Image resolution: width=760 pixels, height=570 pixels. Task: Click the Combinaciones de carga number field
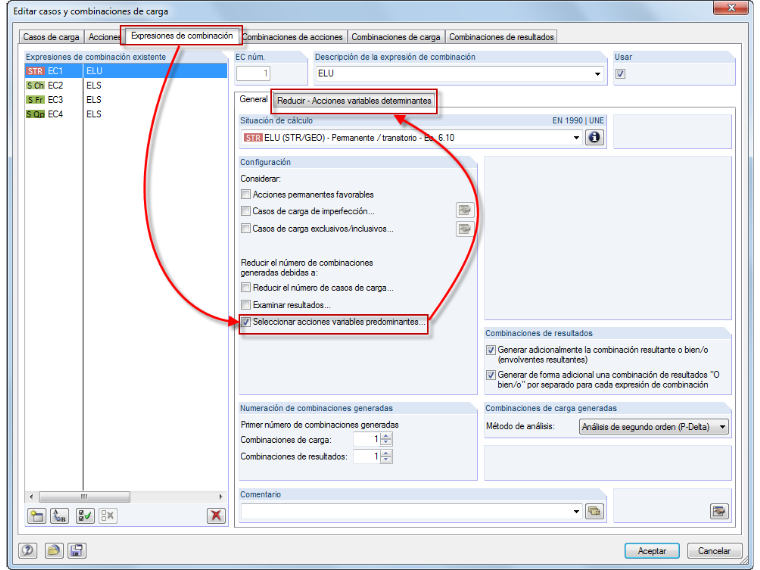[367, 440]
